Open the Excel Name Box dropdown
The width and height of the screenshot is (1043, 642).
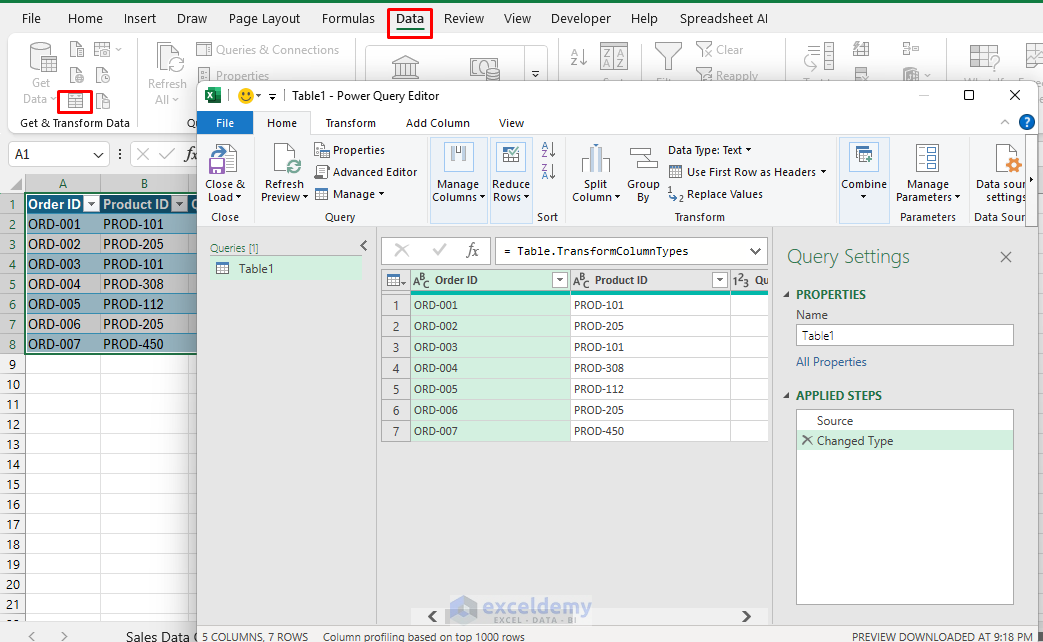tap(98, 155)
